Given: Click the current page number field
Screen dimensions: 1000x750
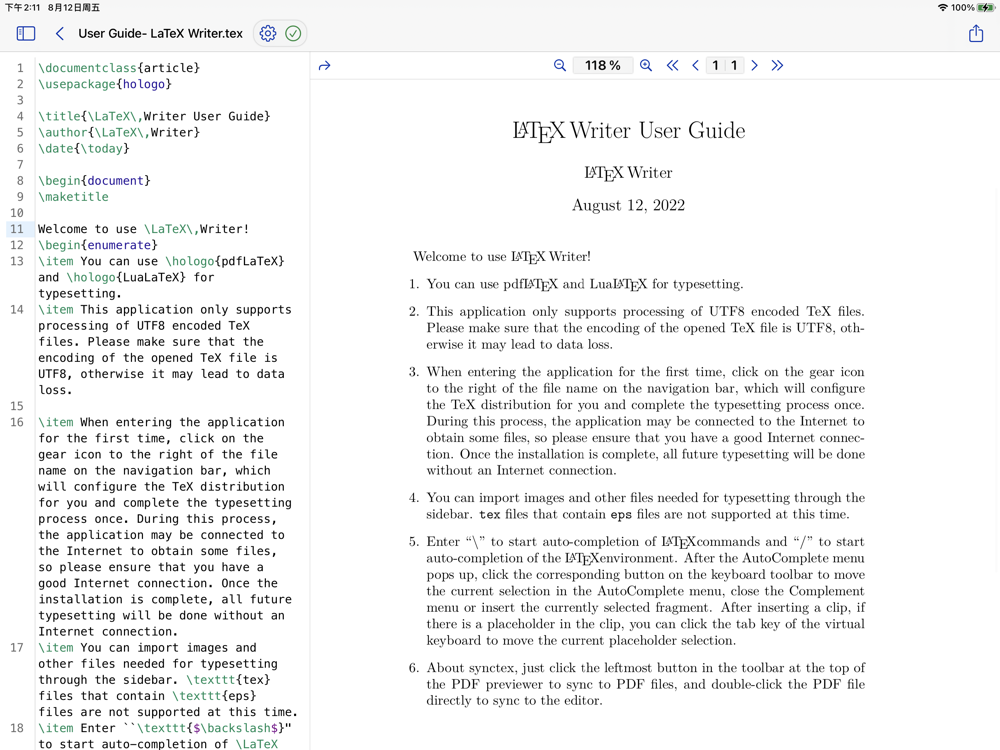Looking at the screenshot, I should click(x=715, y=65).
